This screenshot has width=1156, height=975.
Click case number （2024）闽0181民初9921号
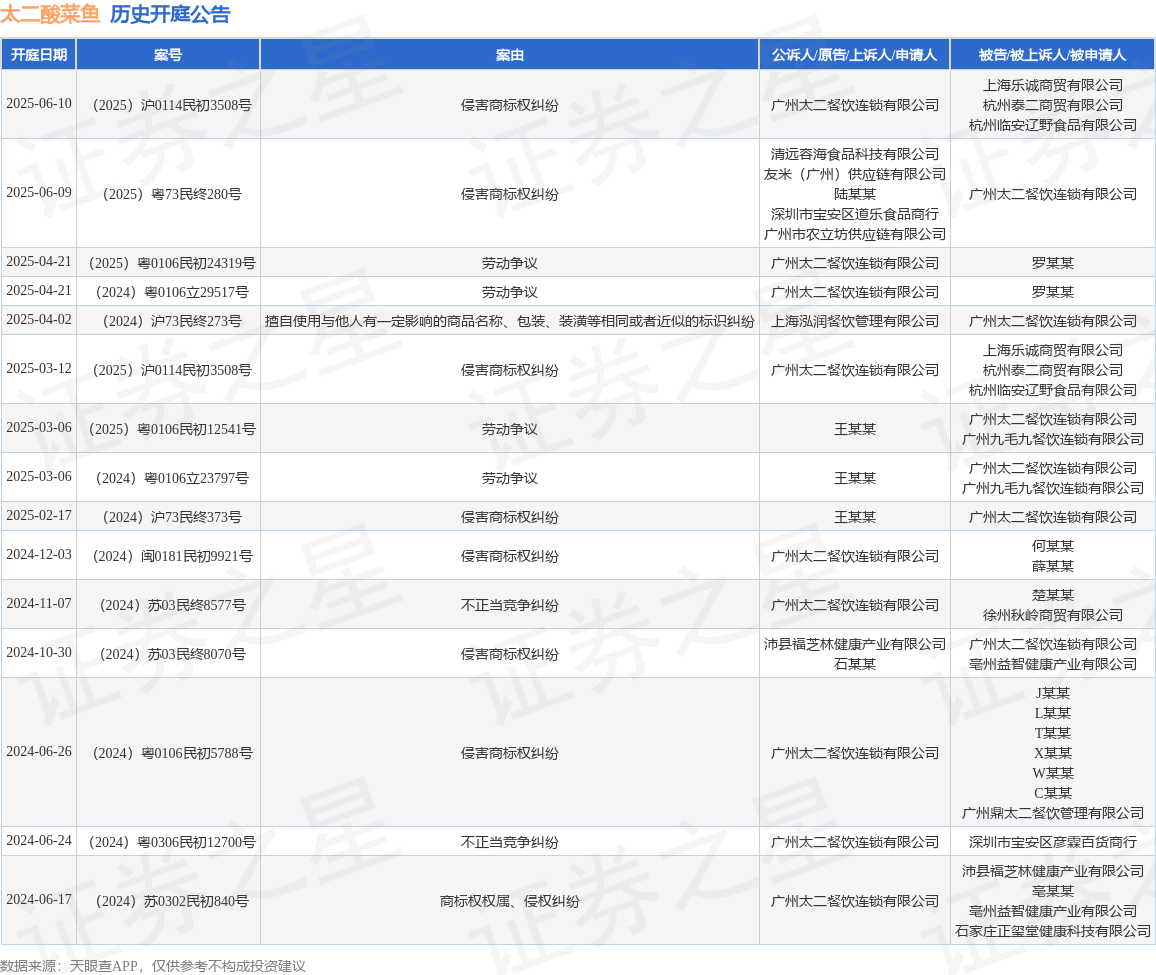[173, 556]
